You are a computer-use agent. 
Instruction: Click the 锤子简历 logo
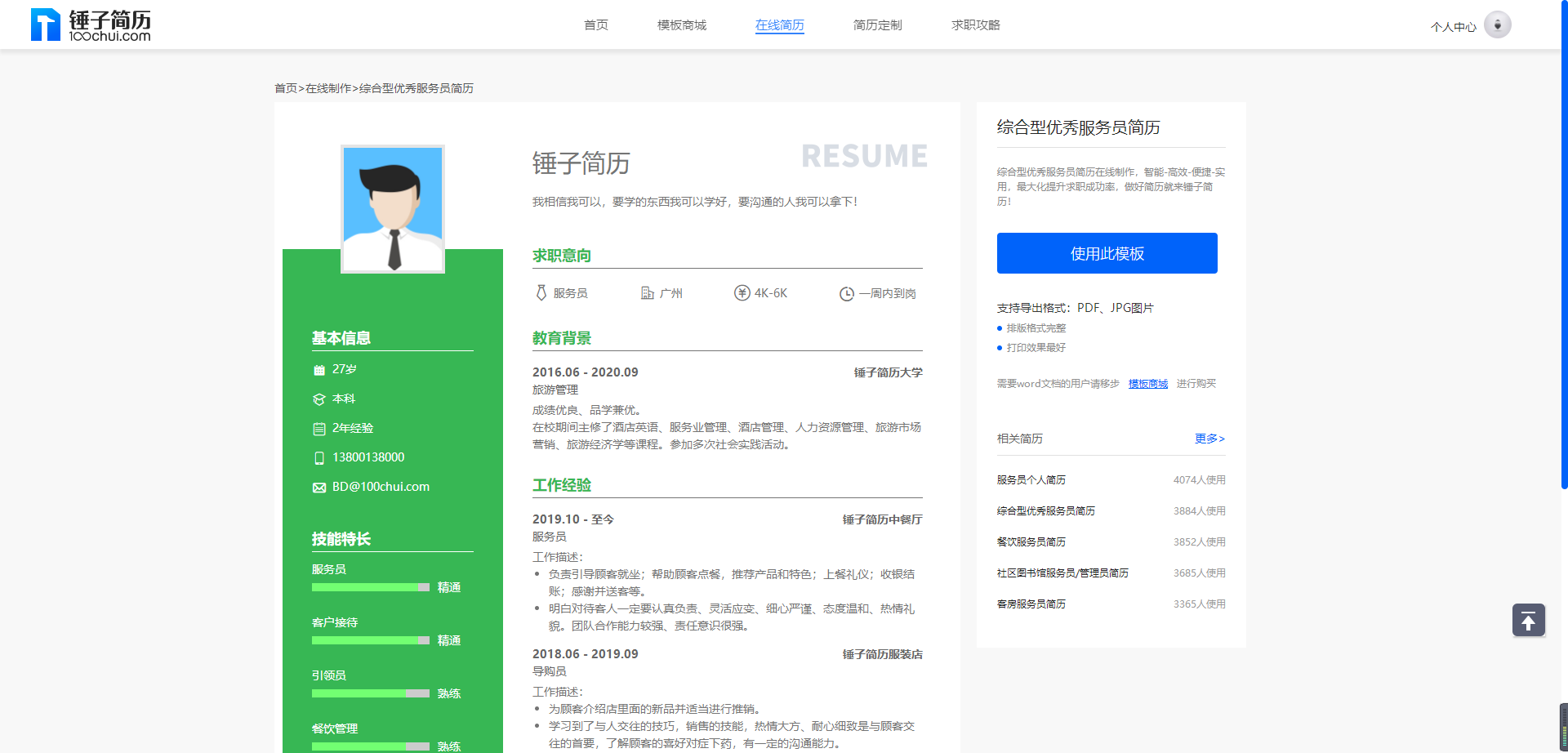91,25
